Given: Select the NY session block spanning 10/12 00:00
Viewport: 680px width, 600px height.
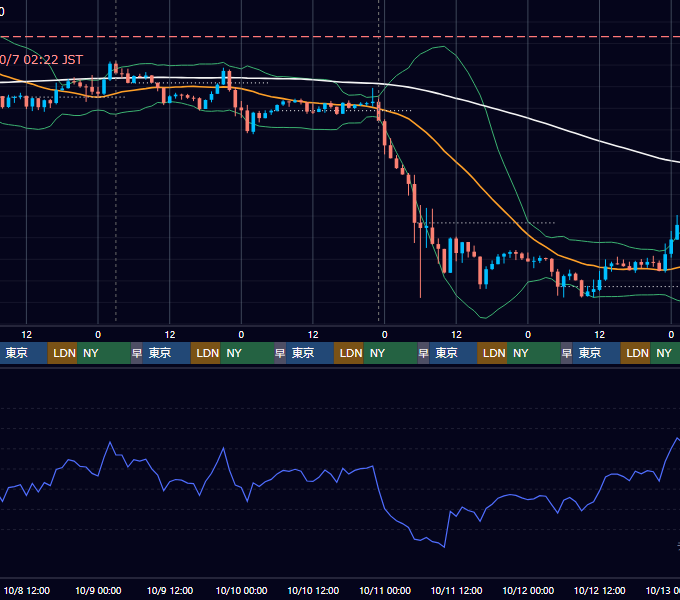Looking at the screenshot, I should pos(533,353).
